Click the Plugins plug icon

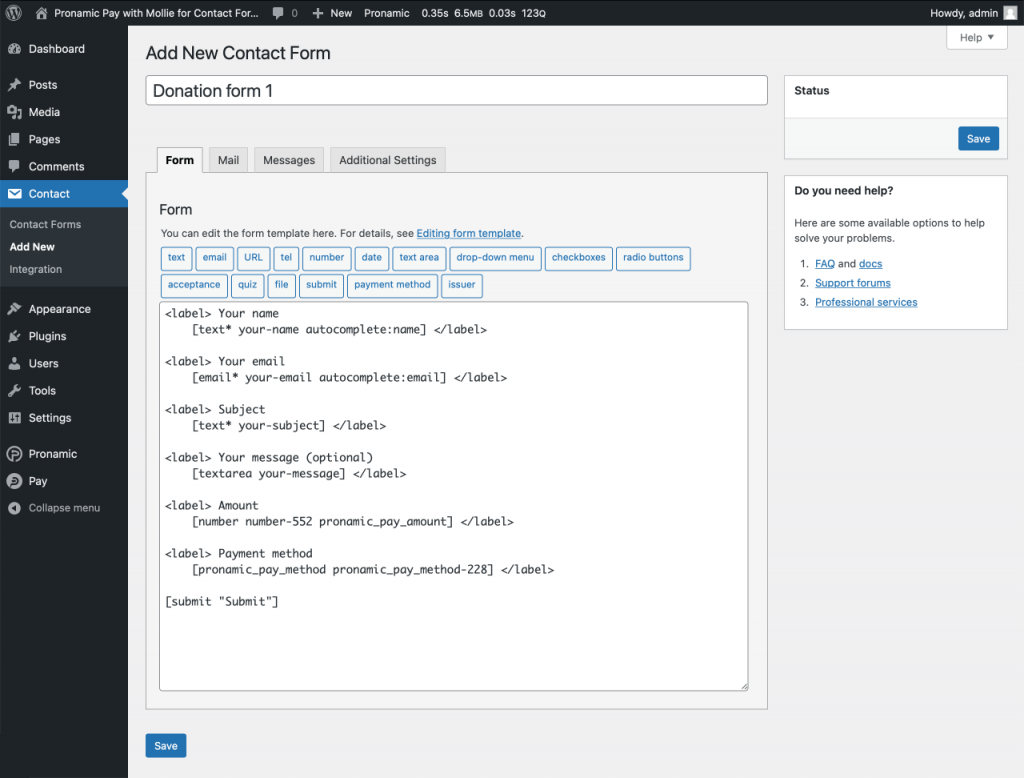tap(14, 336)
